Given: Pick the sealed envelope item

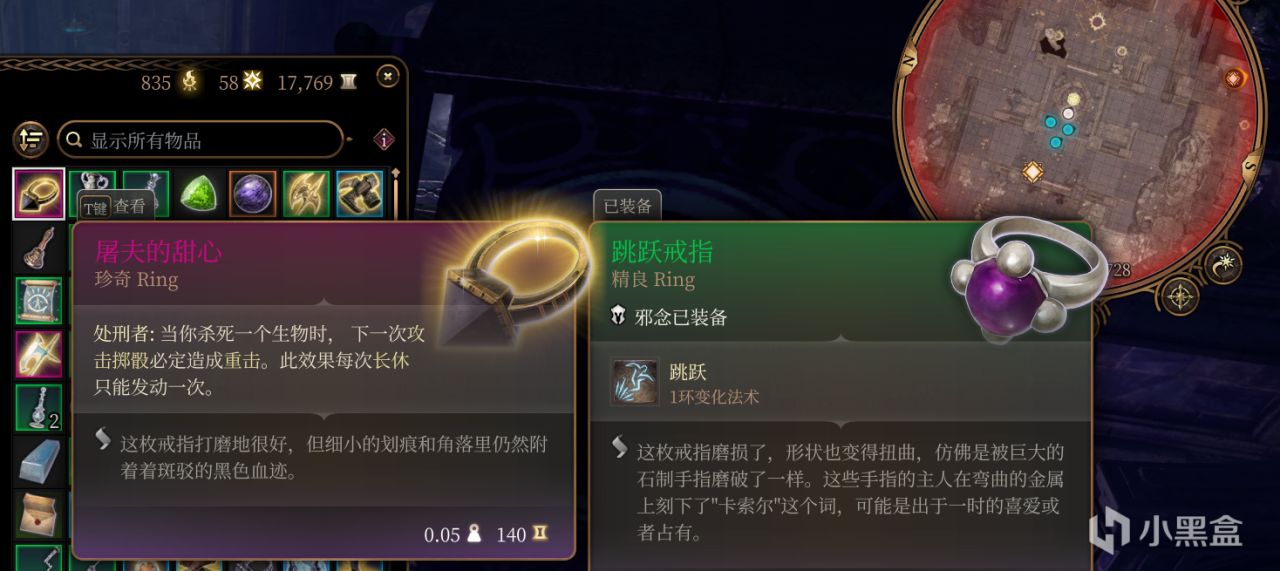Looking at the screenshot, I should pos(39,514).
